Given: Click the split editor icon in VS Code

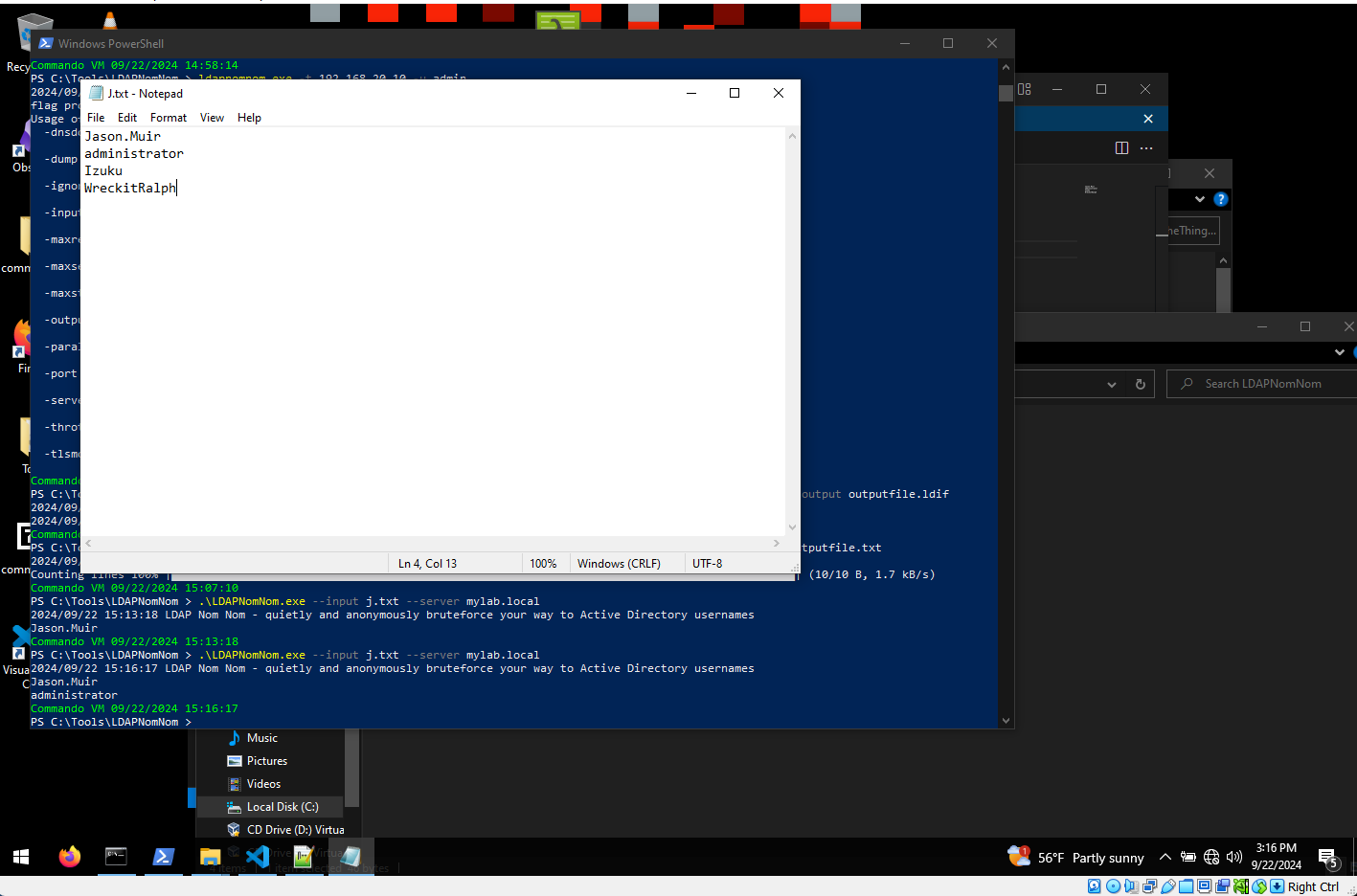Looking at the screenshot, I should [1121, 147].
